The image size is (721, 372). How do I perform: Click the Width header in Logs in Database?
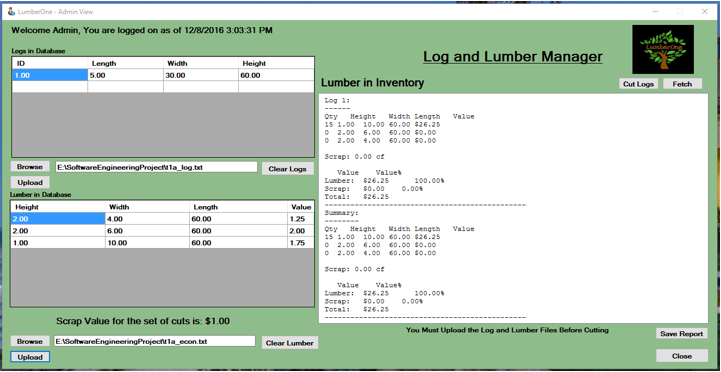[200, 63]
